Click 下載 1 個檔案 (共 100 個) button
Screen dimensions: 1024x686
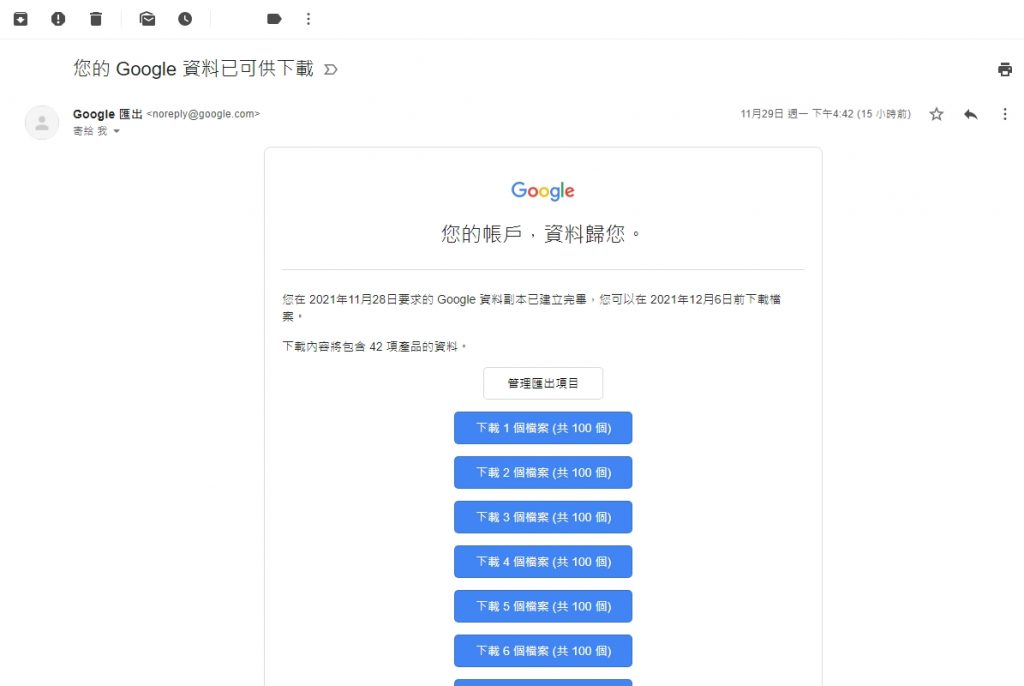(543, 428)
